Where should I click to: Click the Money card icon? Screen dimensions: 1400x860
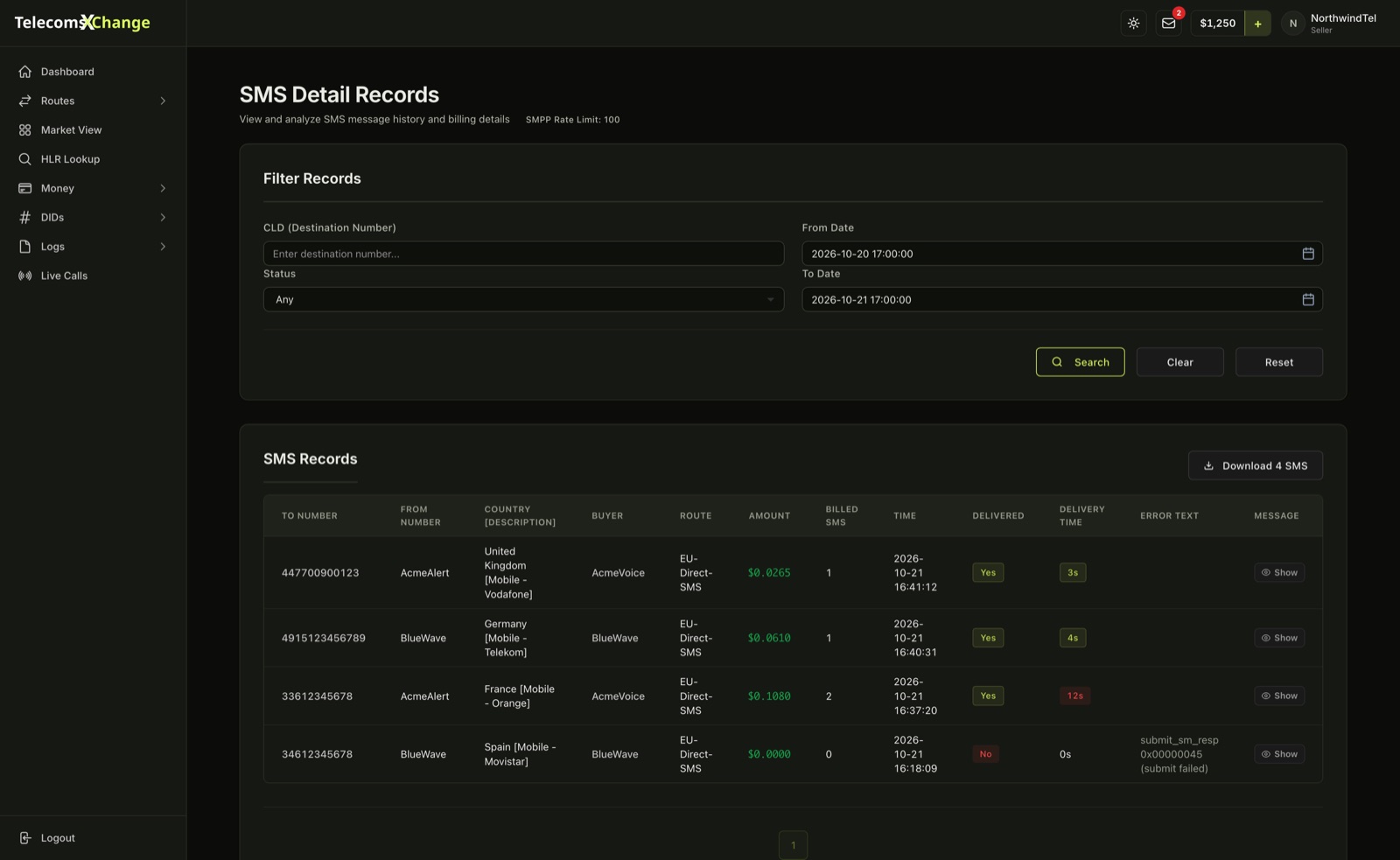(24, 188)
